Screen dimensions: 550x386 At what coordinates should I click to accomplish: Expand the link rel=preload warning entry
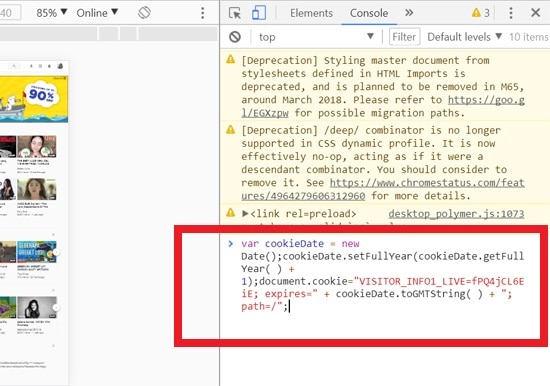245,213
